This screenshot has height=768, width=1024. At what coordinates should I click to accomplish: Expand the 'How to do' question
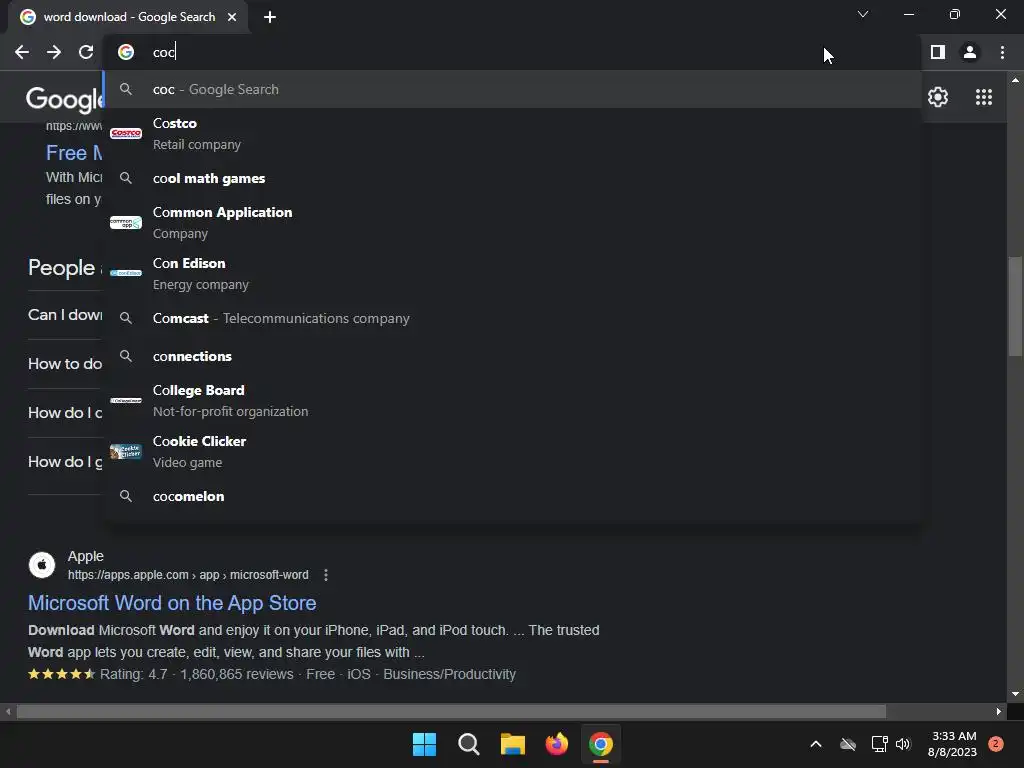[65, 364]
